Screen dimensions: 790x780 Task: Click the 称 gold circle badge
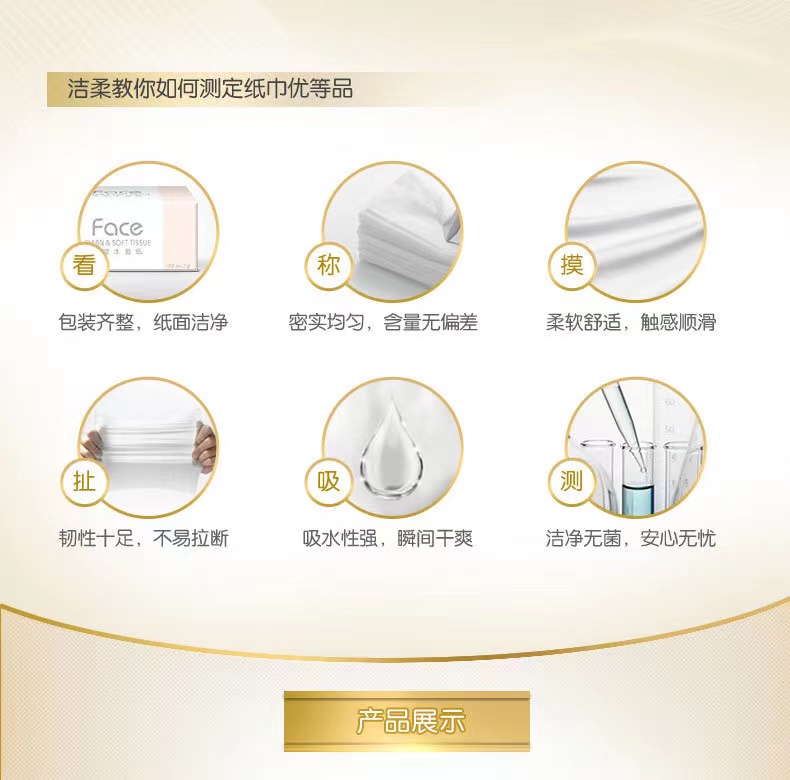[328, 266]
